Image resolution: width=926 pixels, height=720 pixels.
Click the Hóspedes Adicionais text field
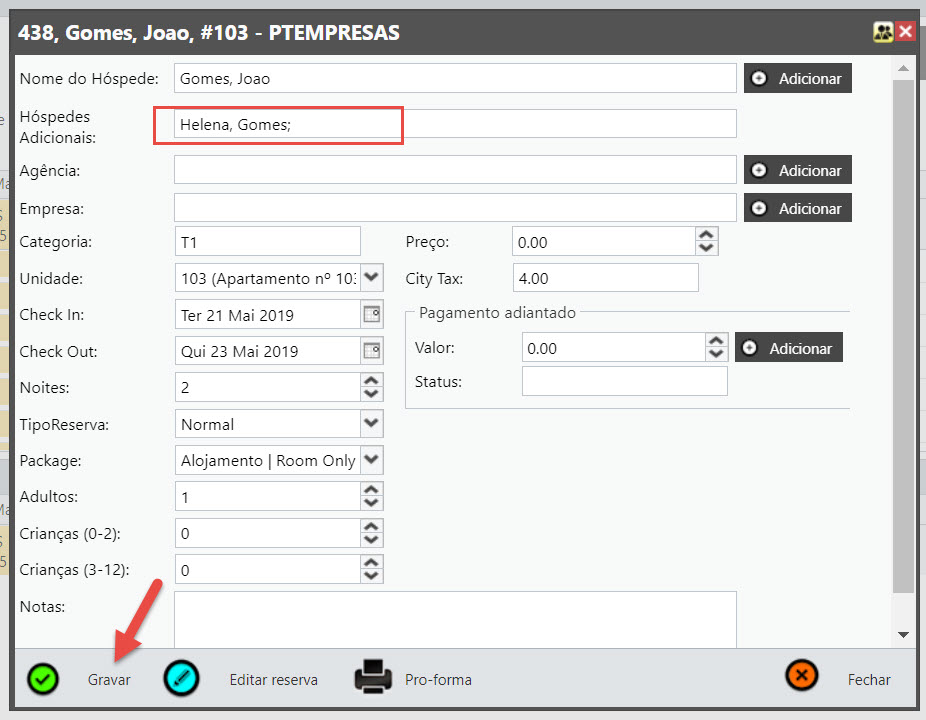[x=455, y=124]
